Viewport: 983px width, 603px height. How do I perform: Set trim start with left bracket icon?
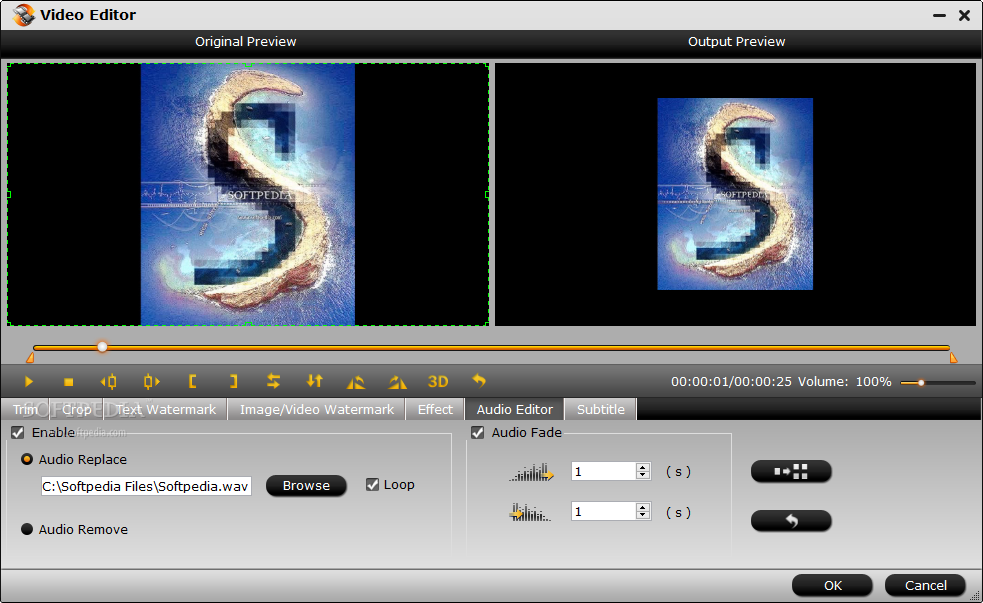pos(192,381)
